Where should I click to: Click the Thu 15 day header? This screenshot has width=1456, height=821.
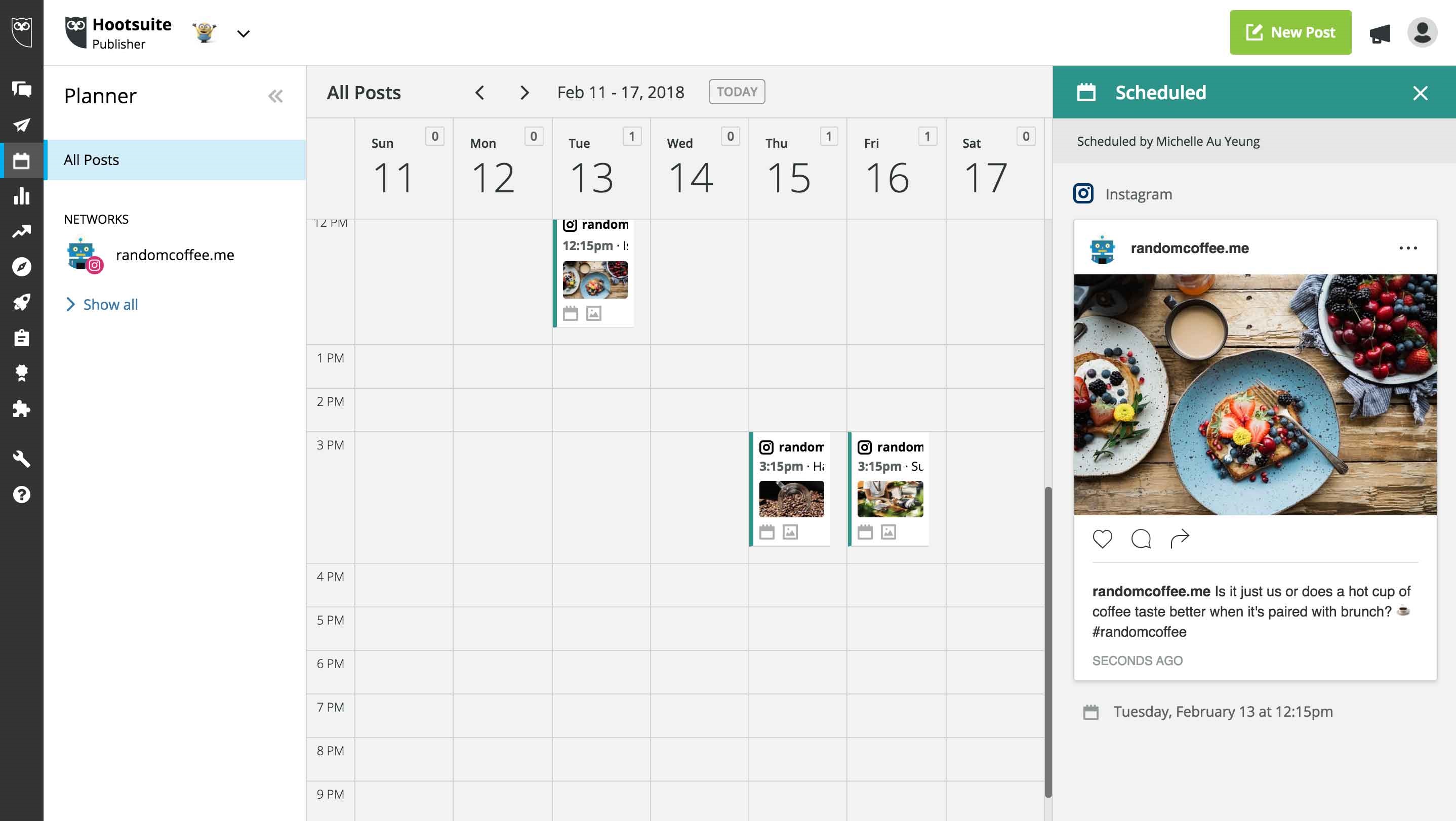point(797,169)
